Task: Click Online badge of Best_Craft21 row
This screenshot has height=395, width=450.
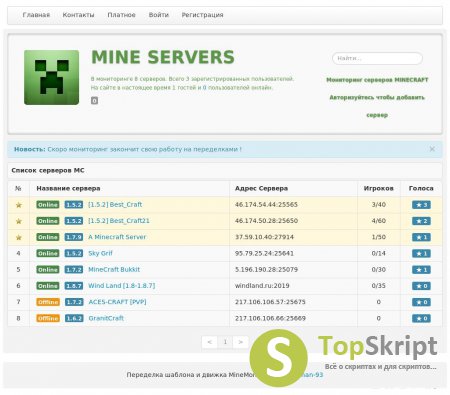Action: point(48,221)
